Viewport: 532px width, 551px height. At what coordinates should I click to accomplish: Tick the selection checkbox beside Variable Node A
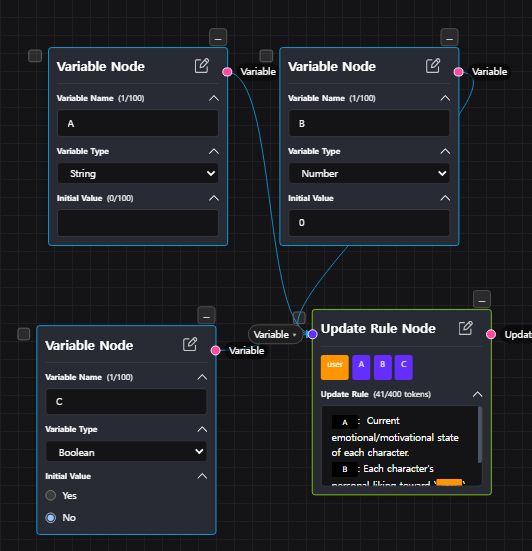35,56
